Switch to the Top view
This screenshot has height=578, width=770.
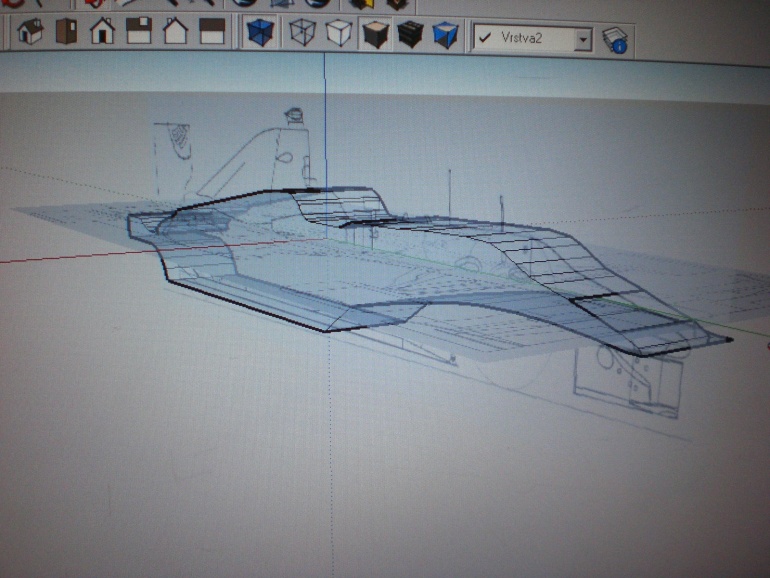pos(66,31)
